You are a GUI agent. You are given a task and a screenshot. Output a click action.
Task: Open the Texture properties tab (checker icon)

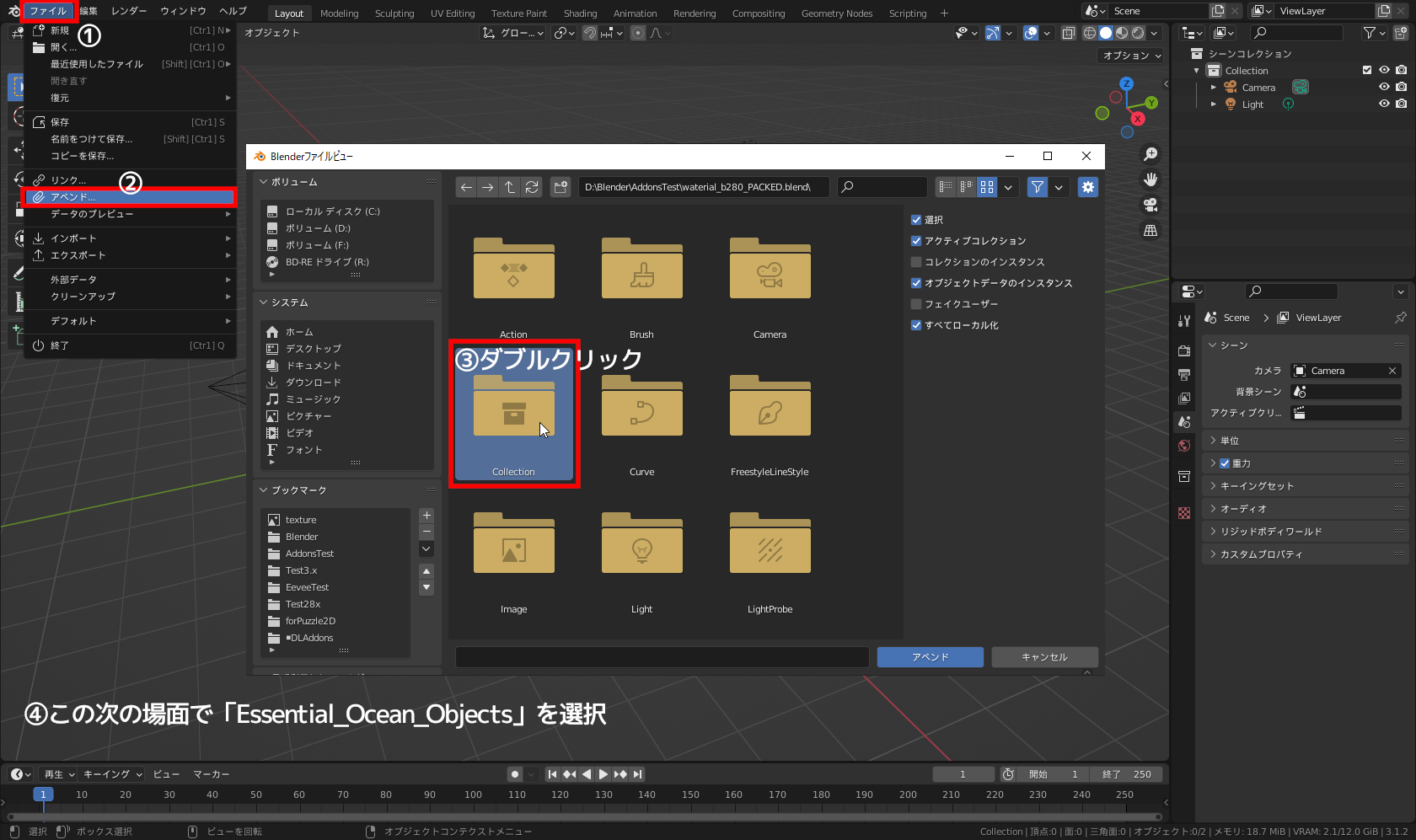1184,512
